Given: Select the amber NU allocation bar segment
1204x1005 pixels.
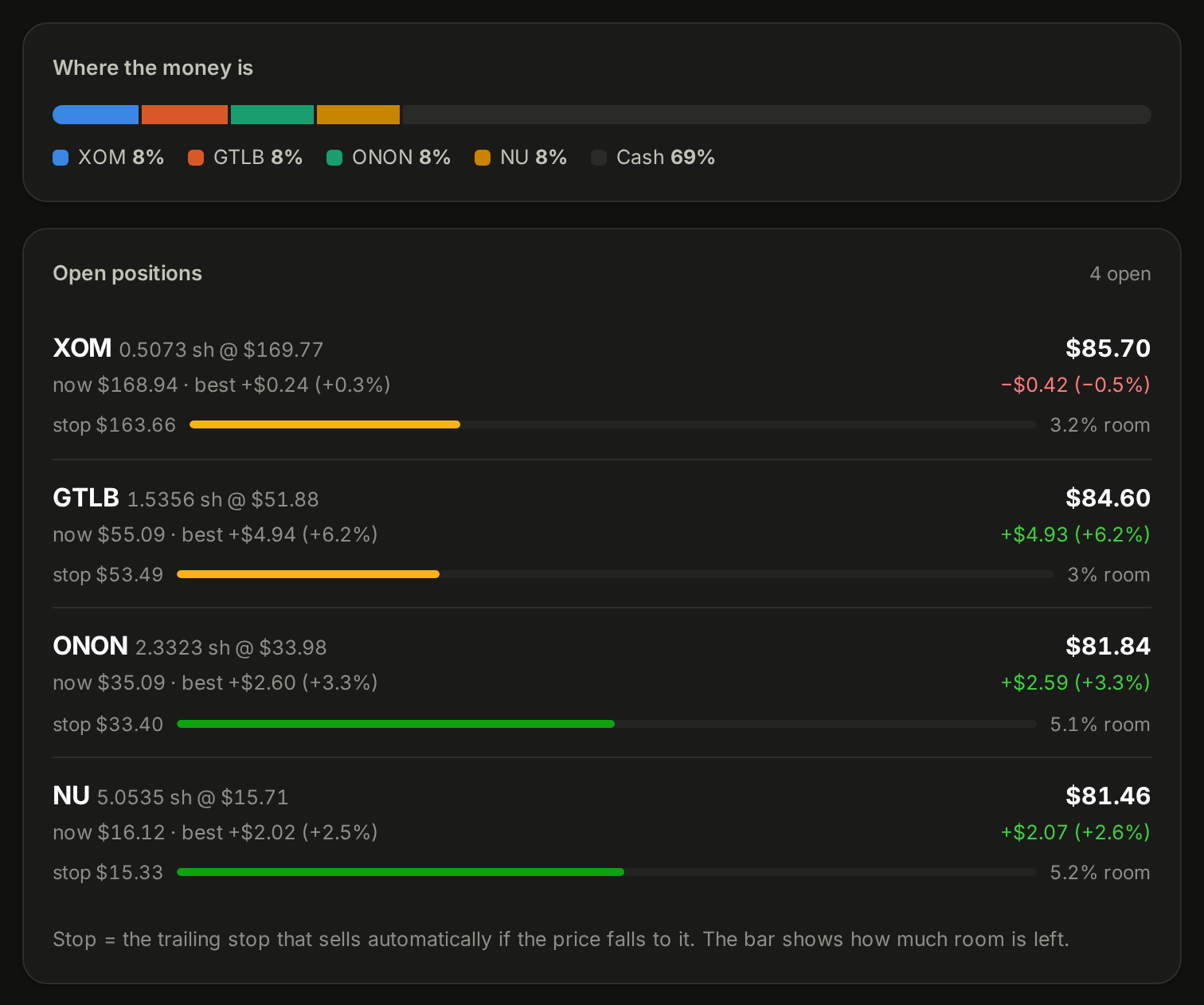Looking at the screenshot, I should pos(358,115).
